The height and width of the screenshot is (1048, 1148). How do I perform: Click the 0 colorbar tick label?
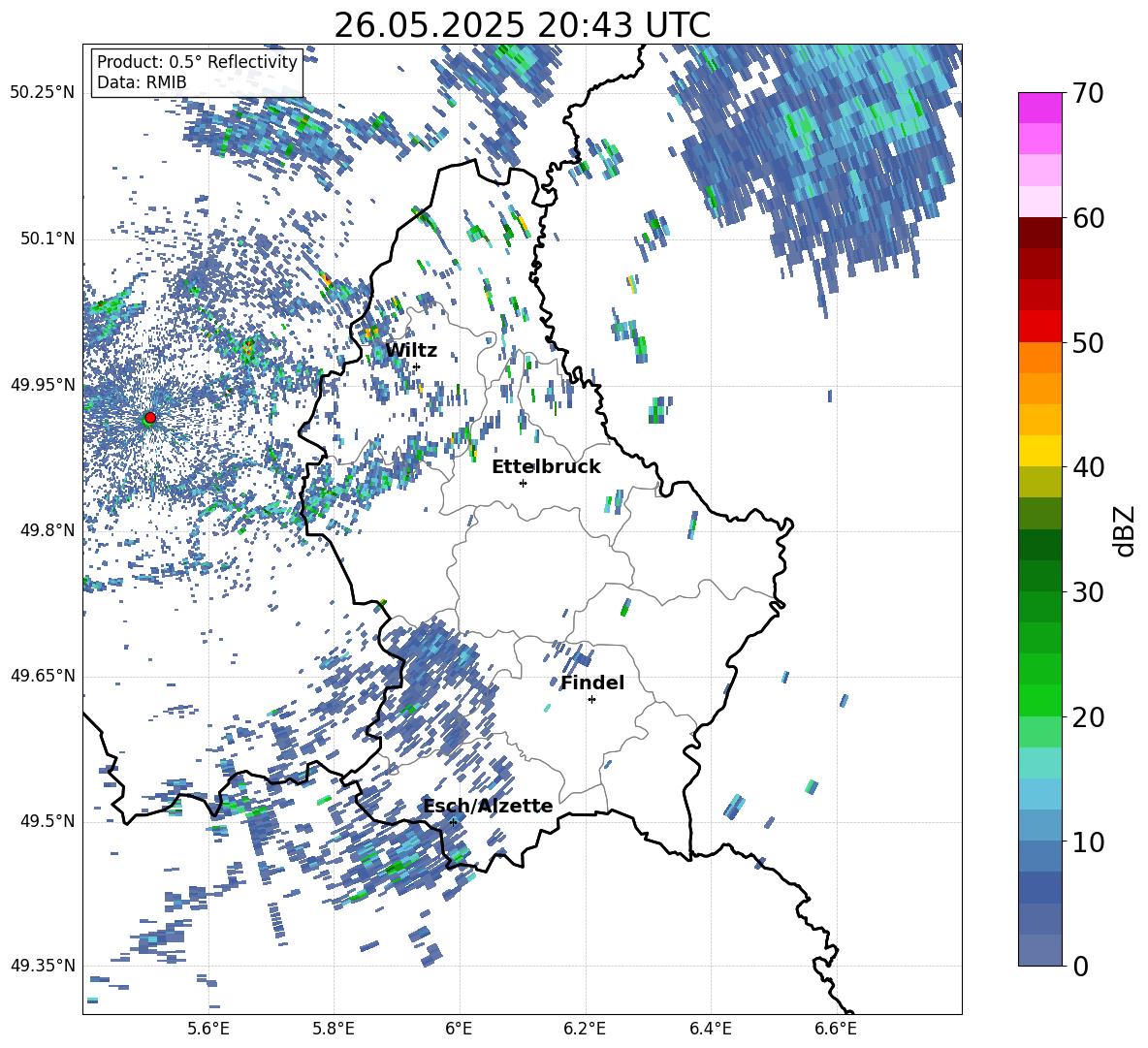coord(1080,966)
